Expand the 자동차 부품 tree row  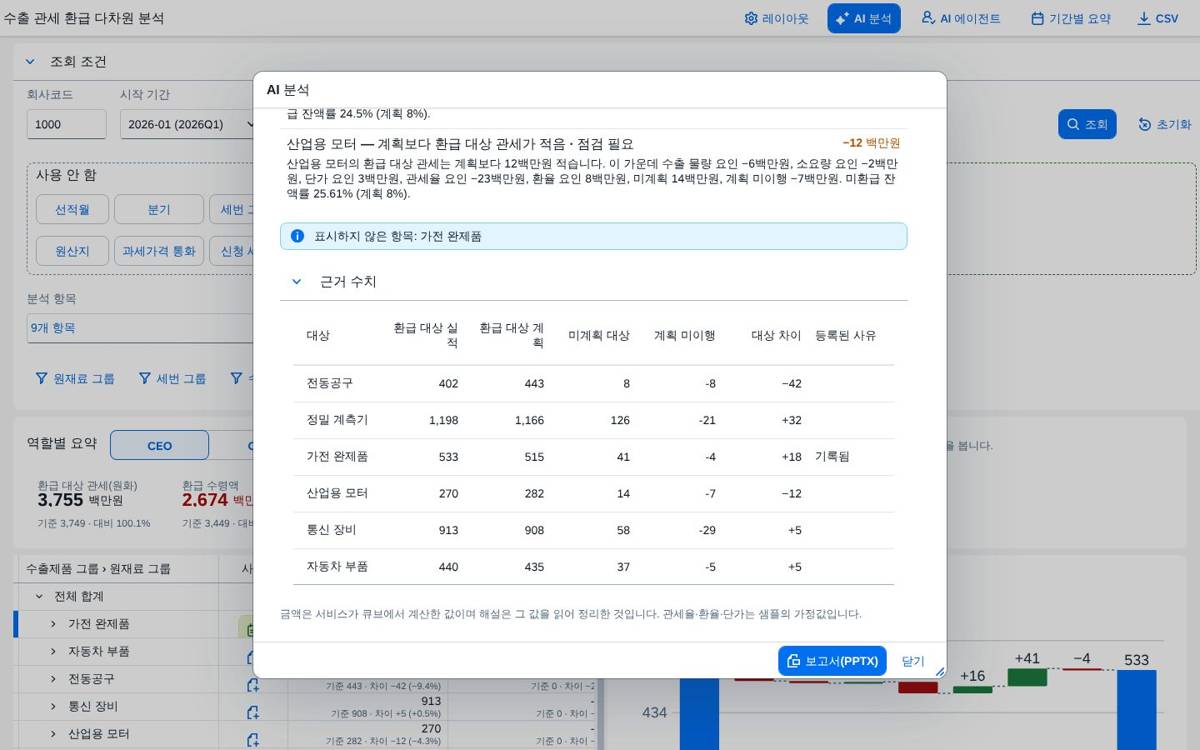pyautogui.click(x=53, y=651)
